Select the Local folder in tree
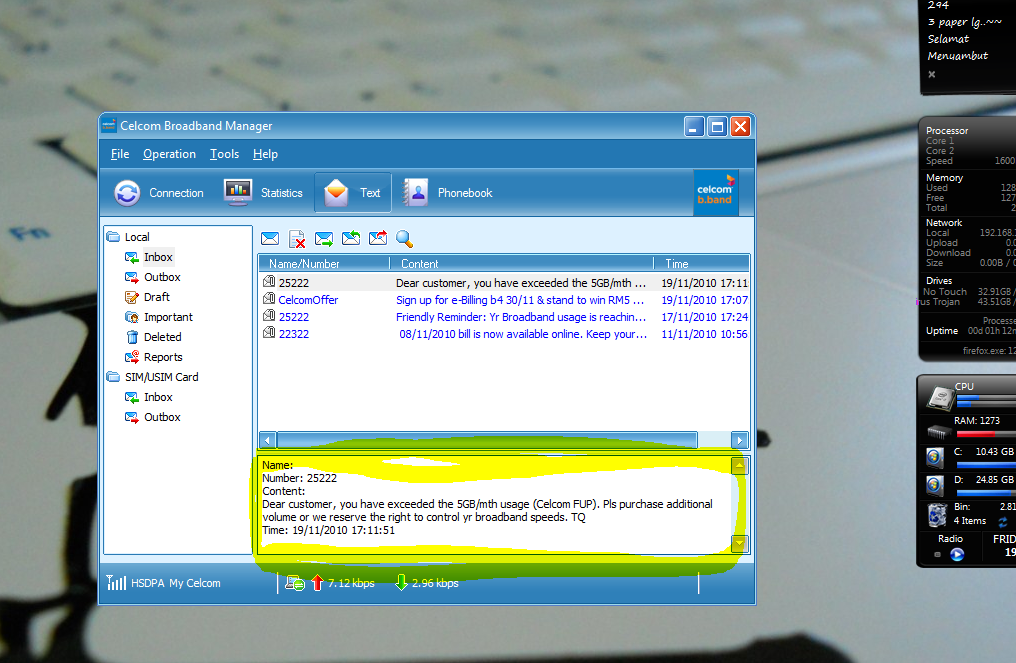 tap(137, 237)
